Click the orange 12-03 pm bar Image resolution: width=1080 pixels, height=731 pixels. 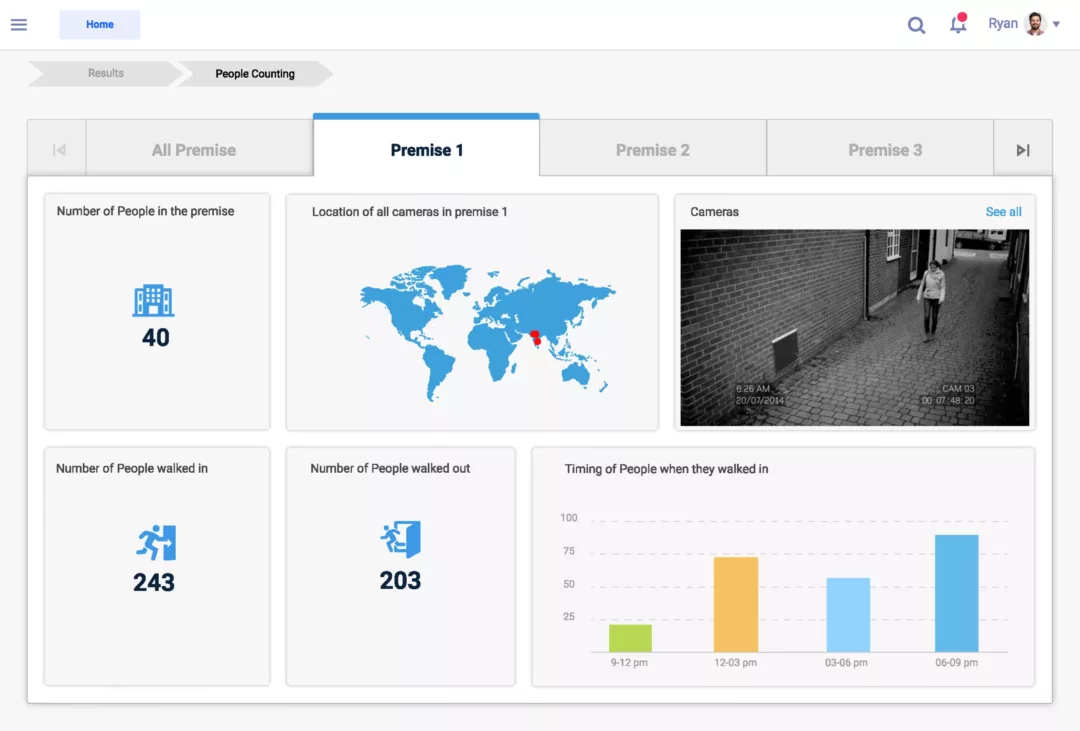tap(736, 604)
